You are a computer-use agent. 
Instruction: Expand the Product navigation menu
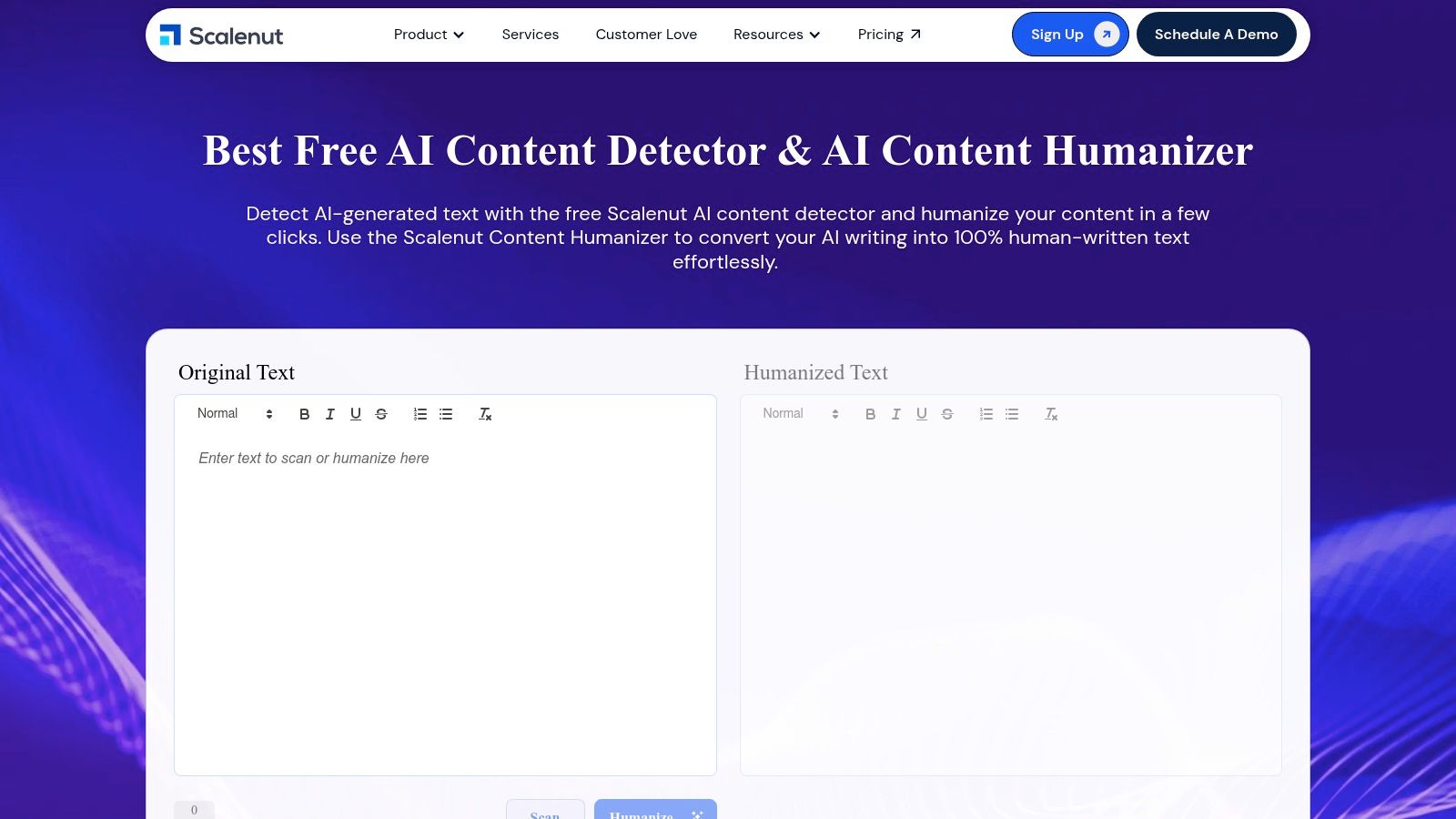[x=428, y=35]
